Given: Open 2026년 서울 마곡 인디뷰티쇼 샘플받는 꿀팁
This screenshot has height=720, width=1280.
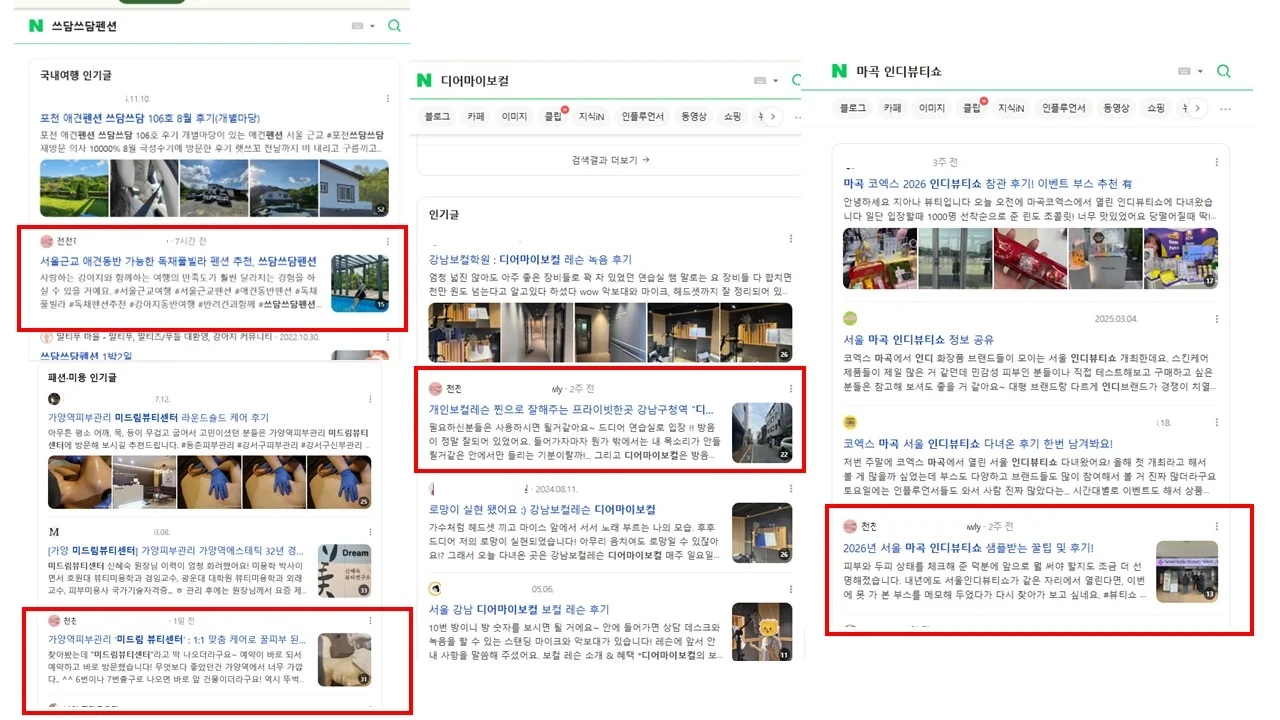Looking at the screenshot, I should click(x=968, y=548).
